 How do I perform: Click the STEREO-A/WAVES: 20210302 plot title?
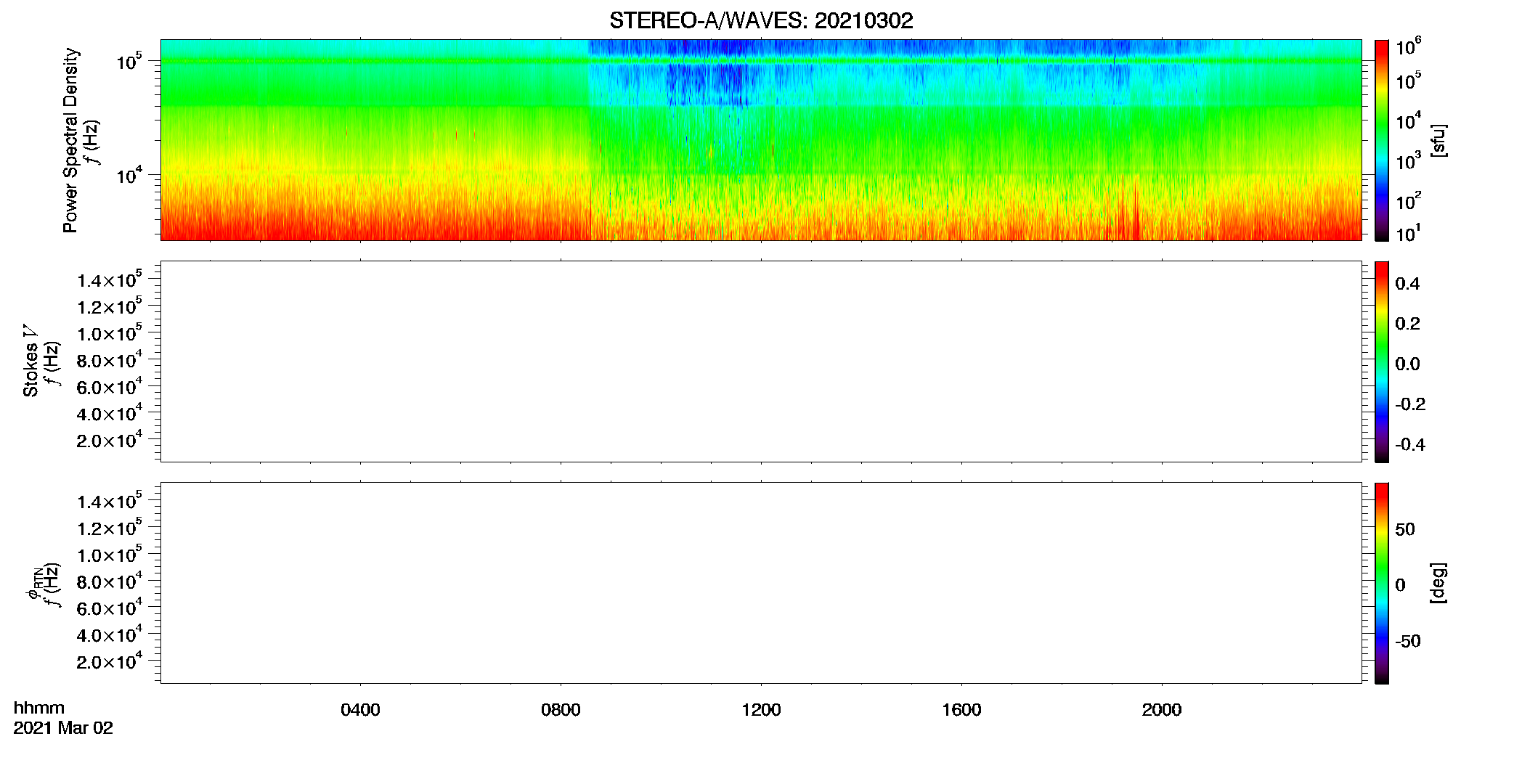761,21
